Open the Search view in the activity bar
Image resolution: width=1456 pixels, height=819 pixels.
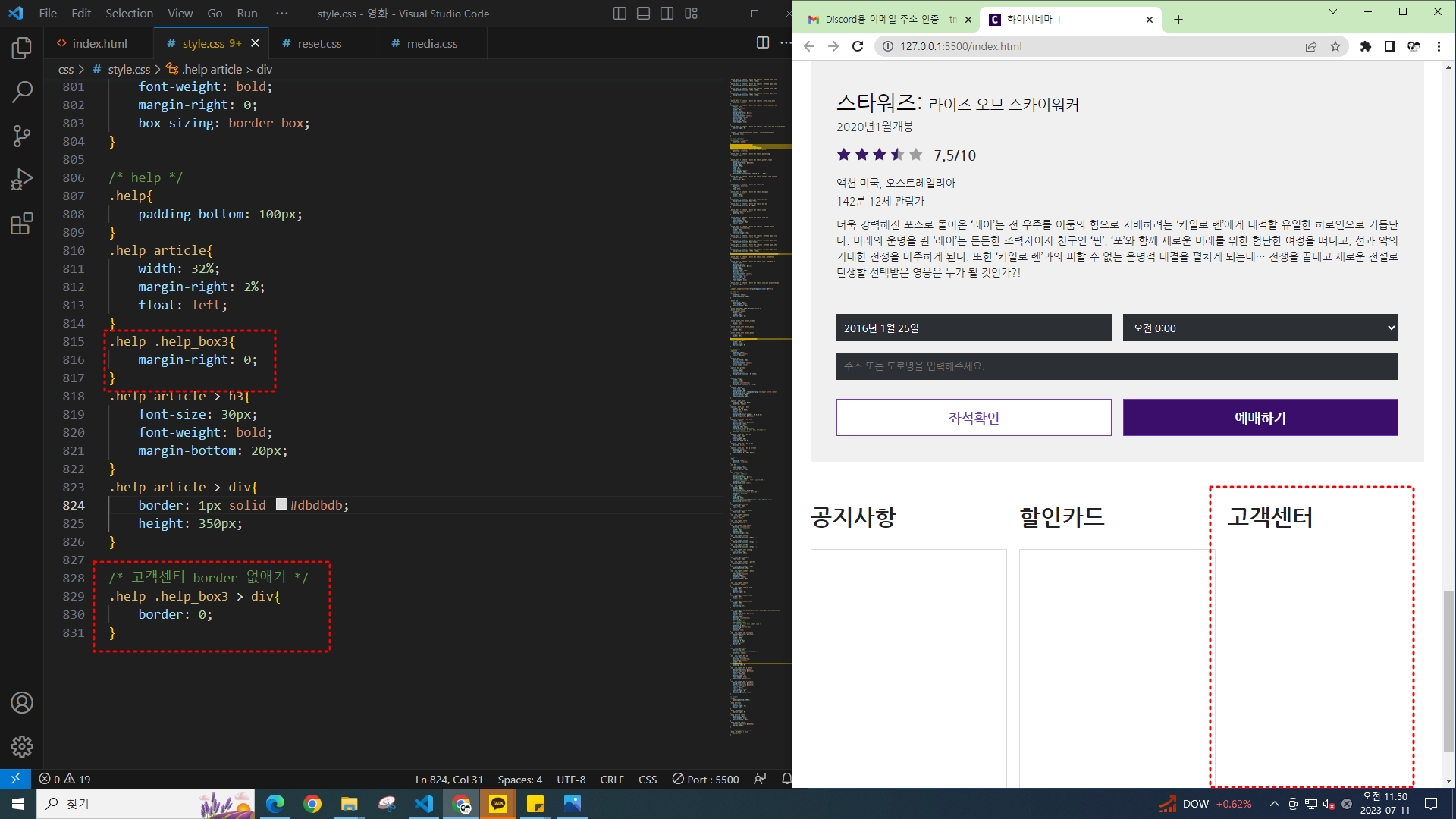coord(22,92)
